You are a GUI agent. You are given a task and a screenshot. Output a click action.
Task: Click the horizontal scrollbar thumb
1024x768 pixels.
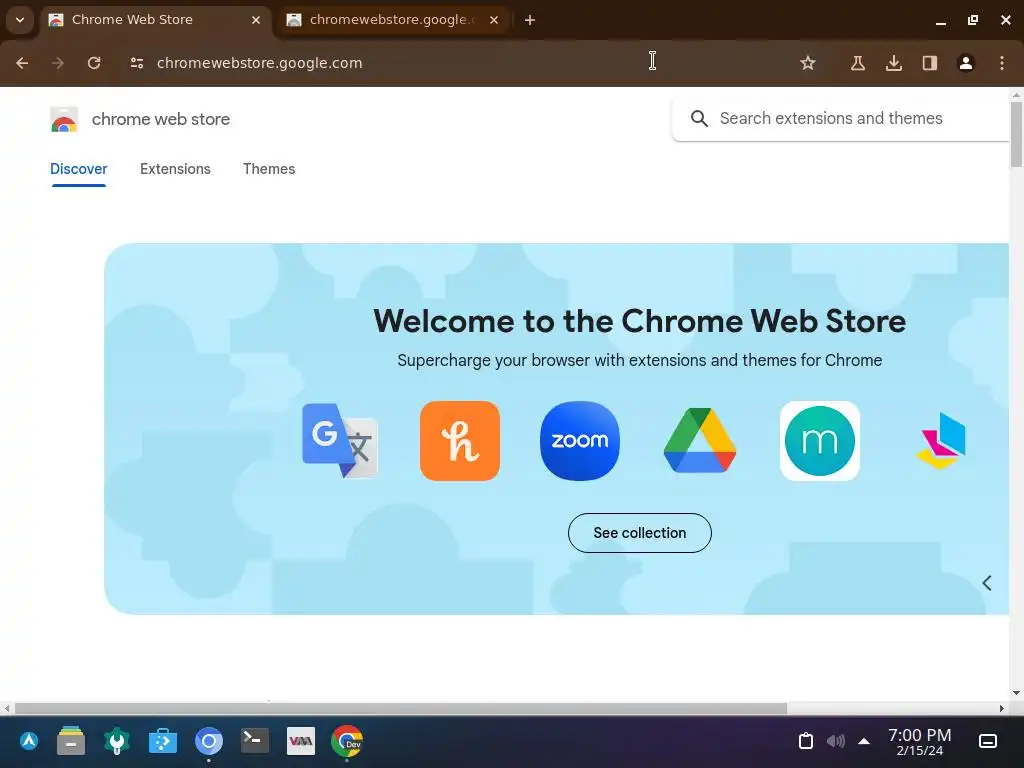400,709
